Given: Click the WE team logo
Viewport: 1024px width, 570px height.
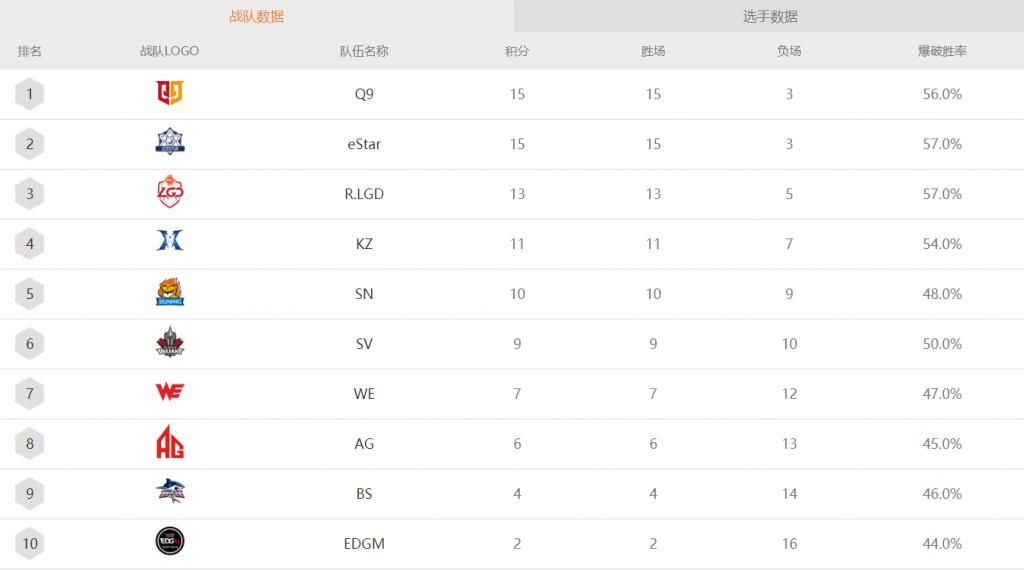Looking at the screenshot, I should tap(170, 392).
